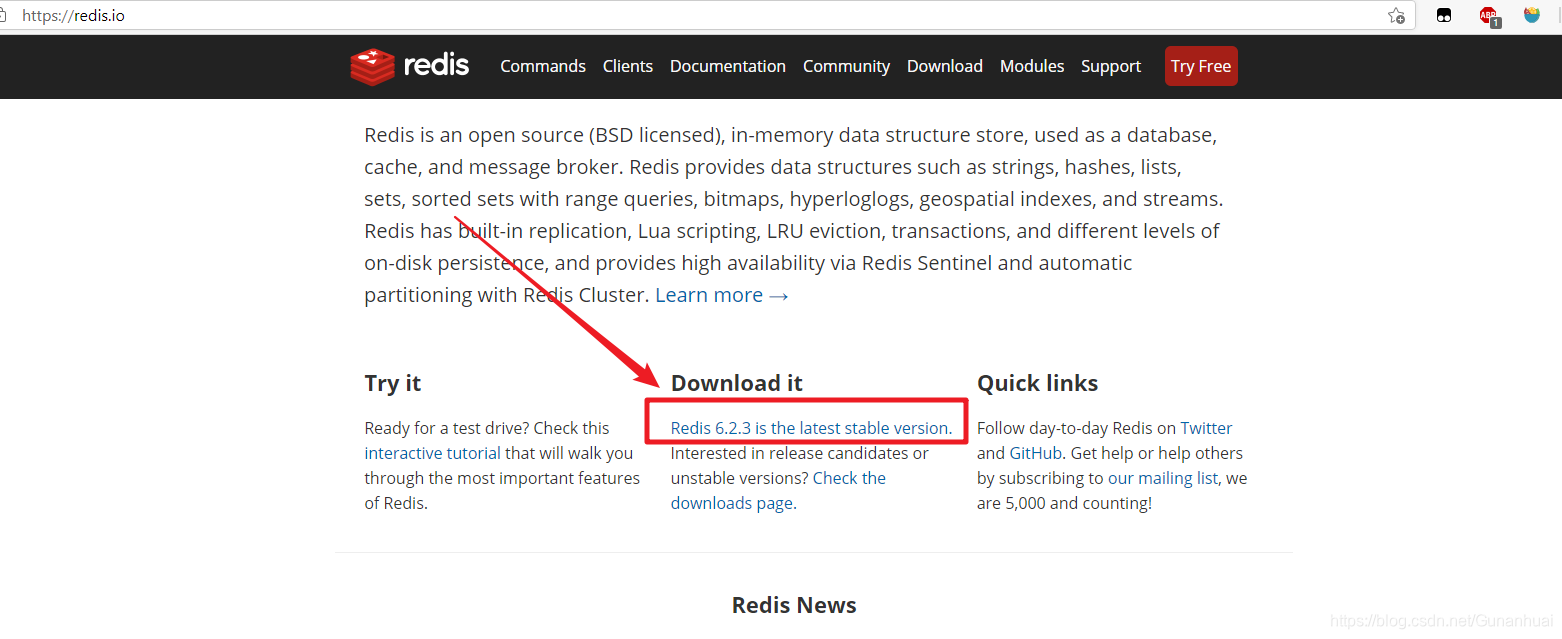1562x639 pixels.
Task: Open the our mailing list link
Action: [1163, 478]
